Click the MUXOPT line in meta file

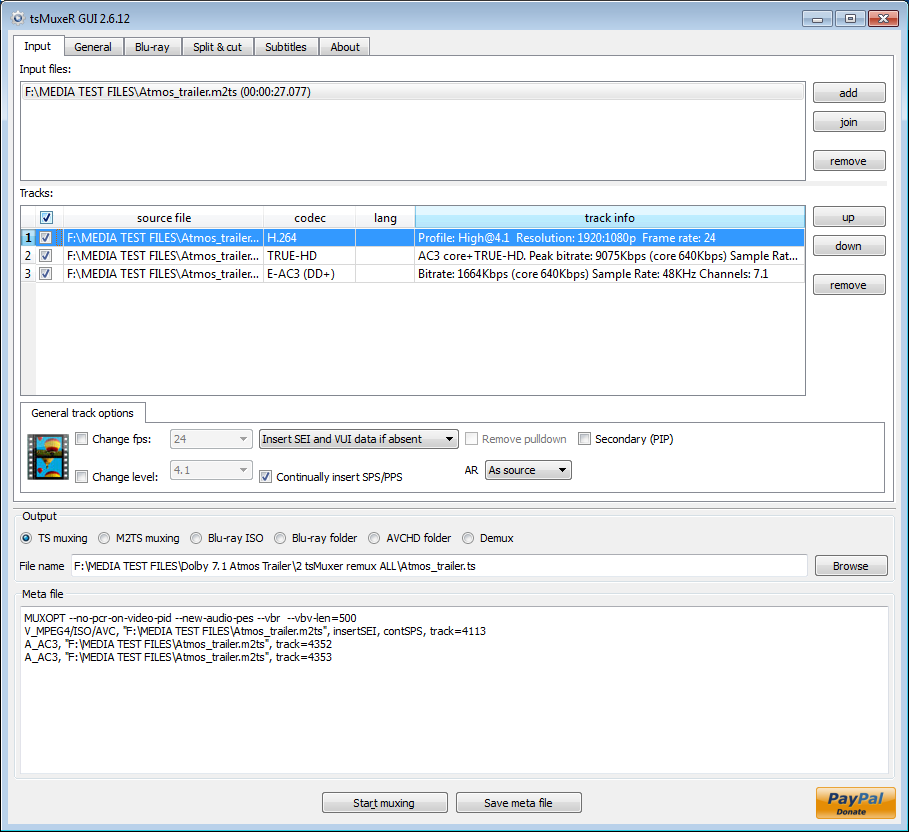(x=190, y=618)
